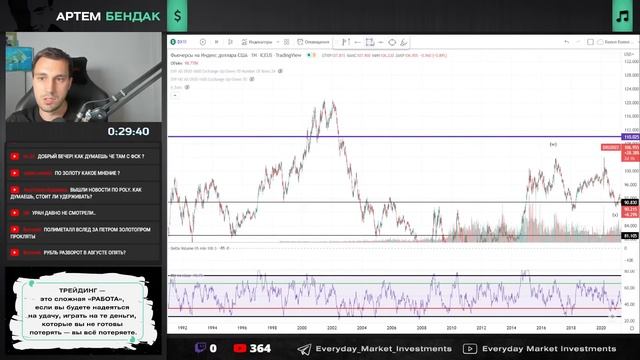This screenshot has height=360, width=640.
Task: Click chat message about Polymetal and Petropavlovsk
Action: coord(83,232)
